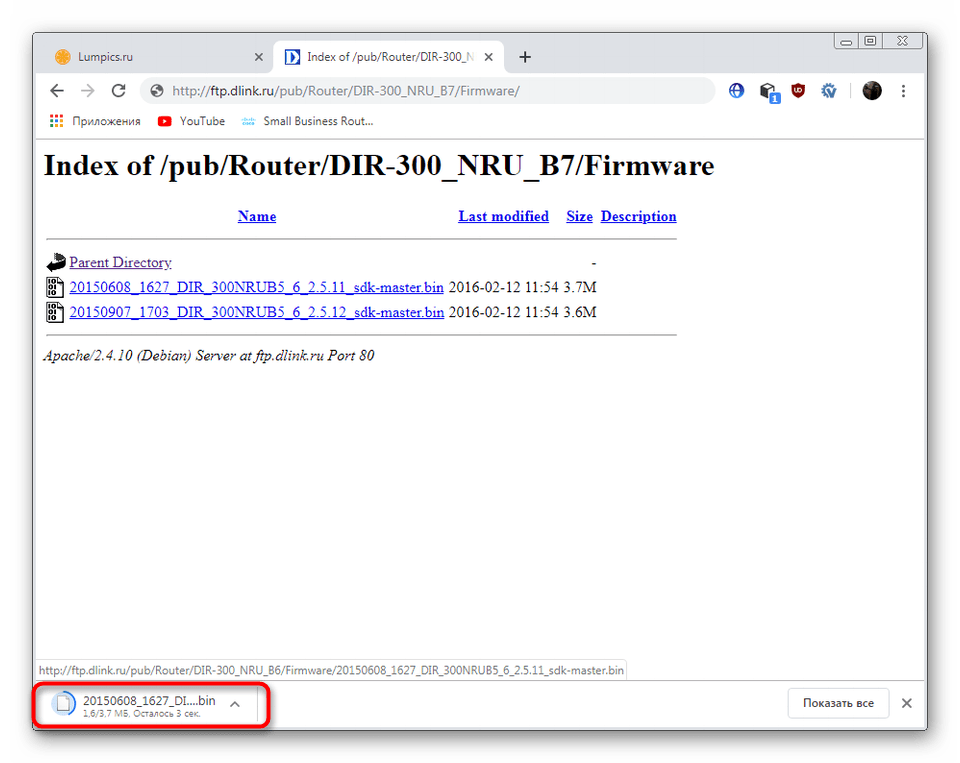Viewport: 960px width, 763px height.
Task: Open the uBlock Origin shield extension
Action: click(798, 91)
